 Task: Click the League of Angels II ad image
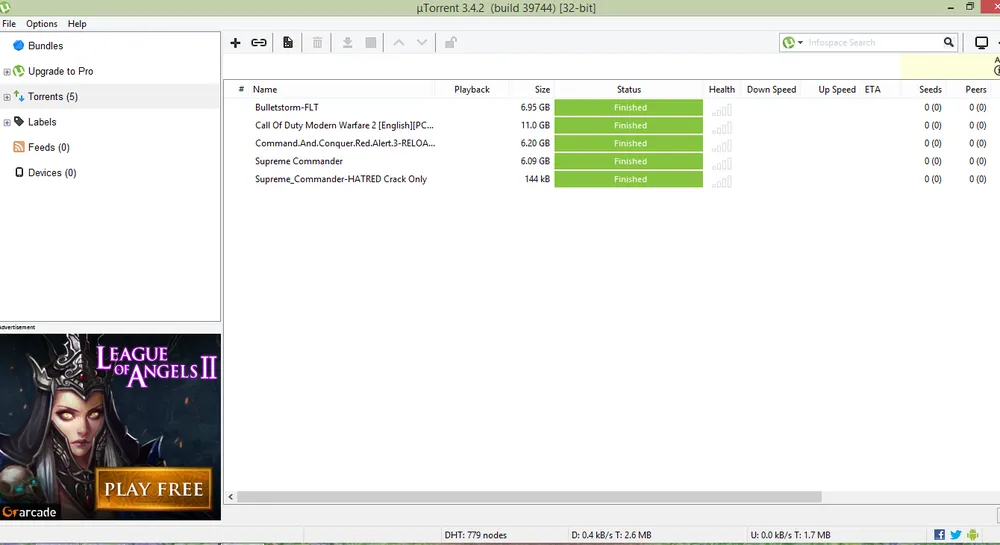pyautogui.click(x=110, y=426)
